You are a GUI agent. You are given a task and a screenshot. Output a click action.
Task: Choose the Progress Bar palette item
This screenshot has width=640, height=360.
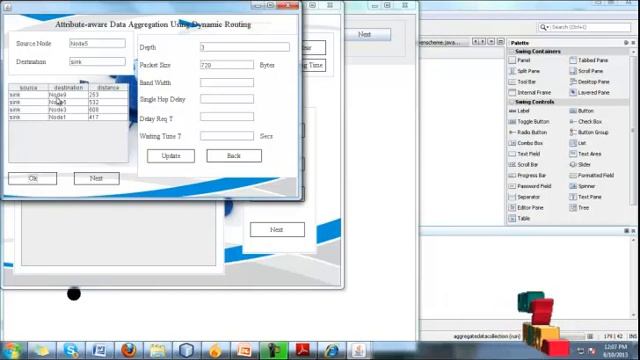(527, 176)
